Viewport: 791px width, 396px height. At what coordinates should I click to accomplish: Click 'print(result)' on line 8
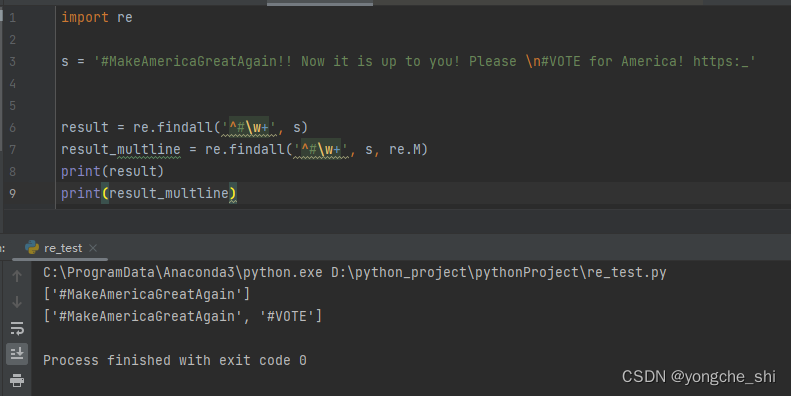click(x=112, y=172)
